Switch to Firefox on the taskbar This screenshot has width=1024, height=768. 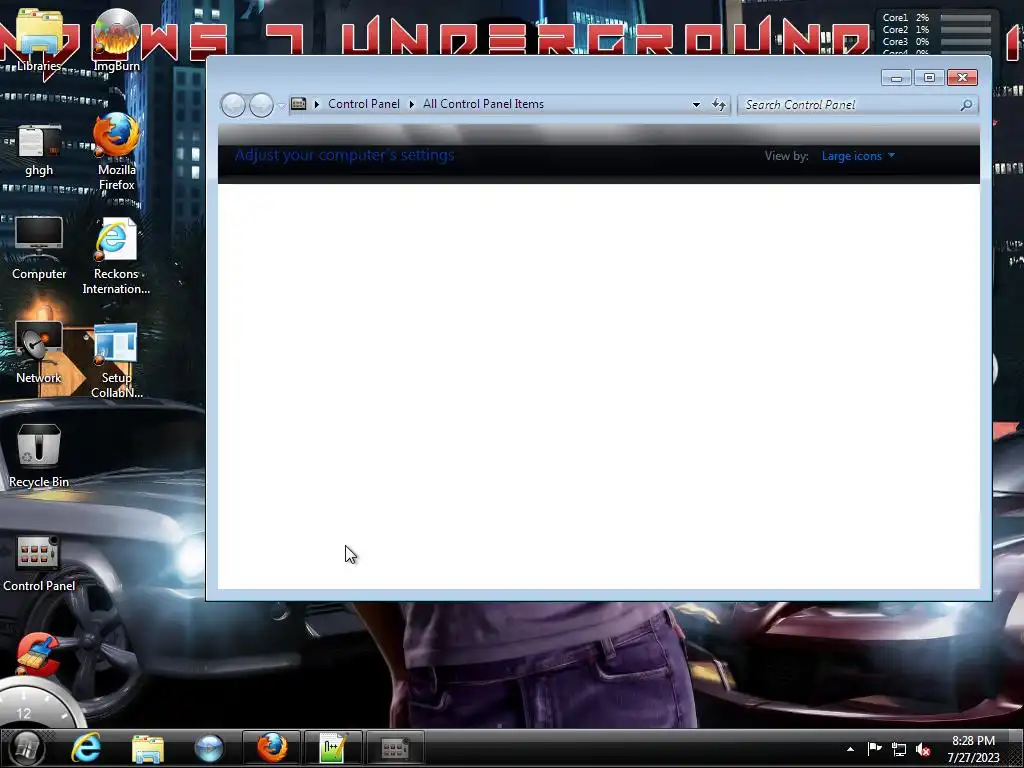[272, 748]
